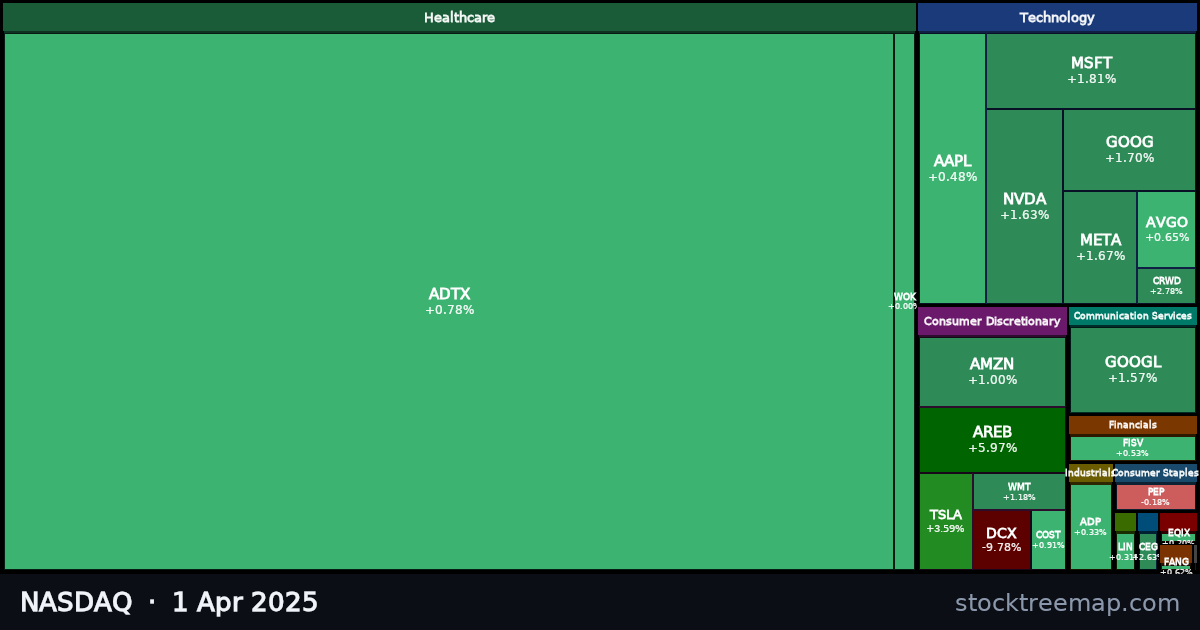Select the GOOG +1.70% tile

coord(1129,150)
